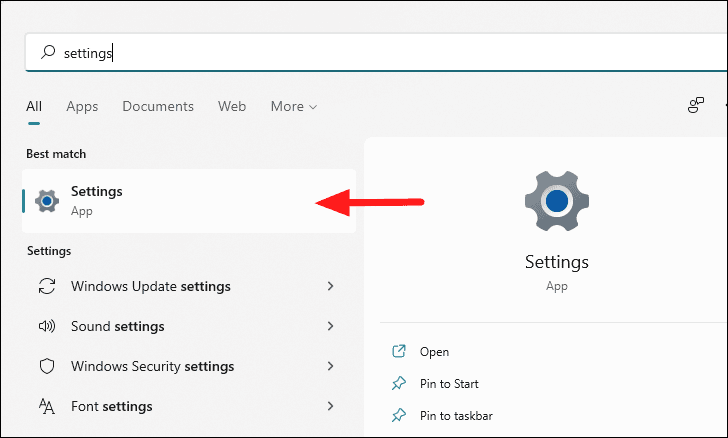Screen dimensions: 728x438
Task: Open the More filter dropdown
Action: [x=294, y=106]
